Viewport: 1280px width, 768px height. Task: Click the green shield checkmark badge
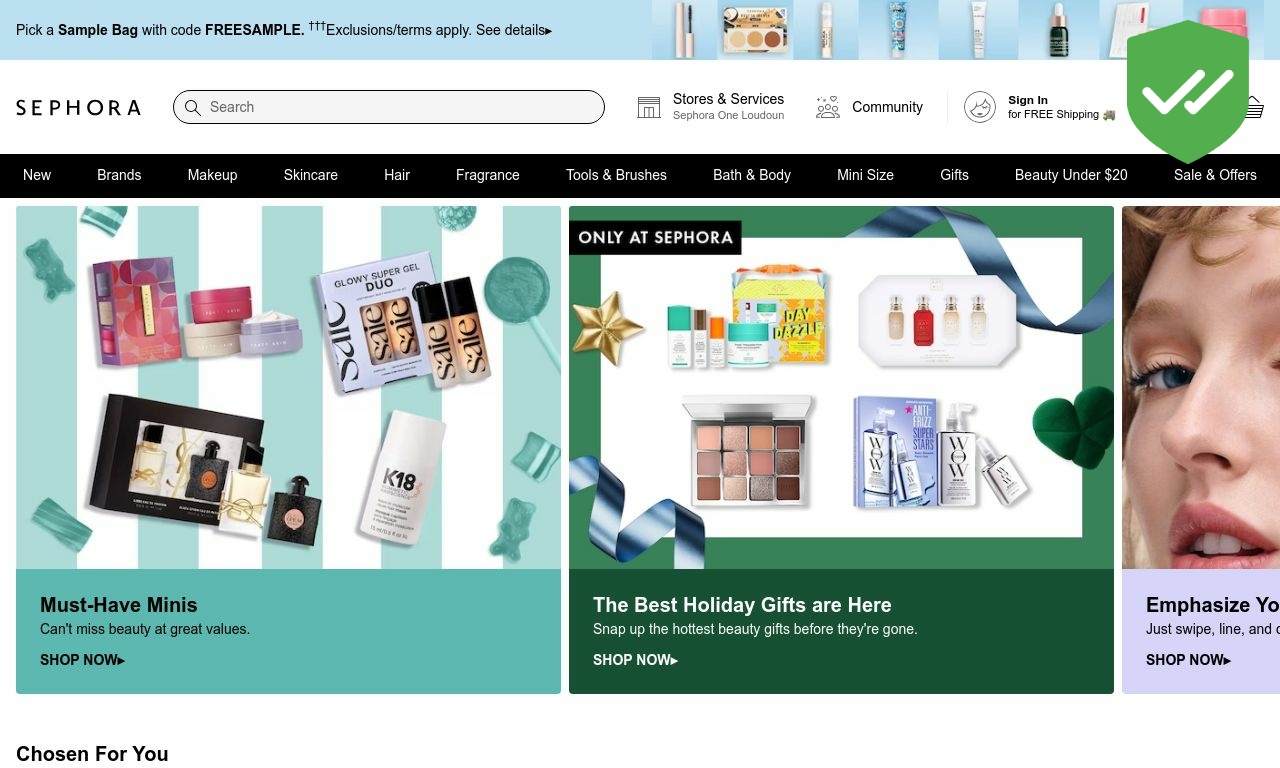pyautogui.click(x=1188, y=92)
